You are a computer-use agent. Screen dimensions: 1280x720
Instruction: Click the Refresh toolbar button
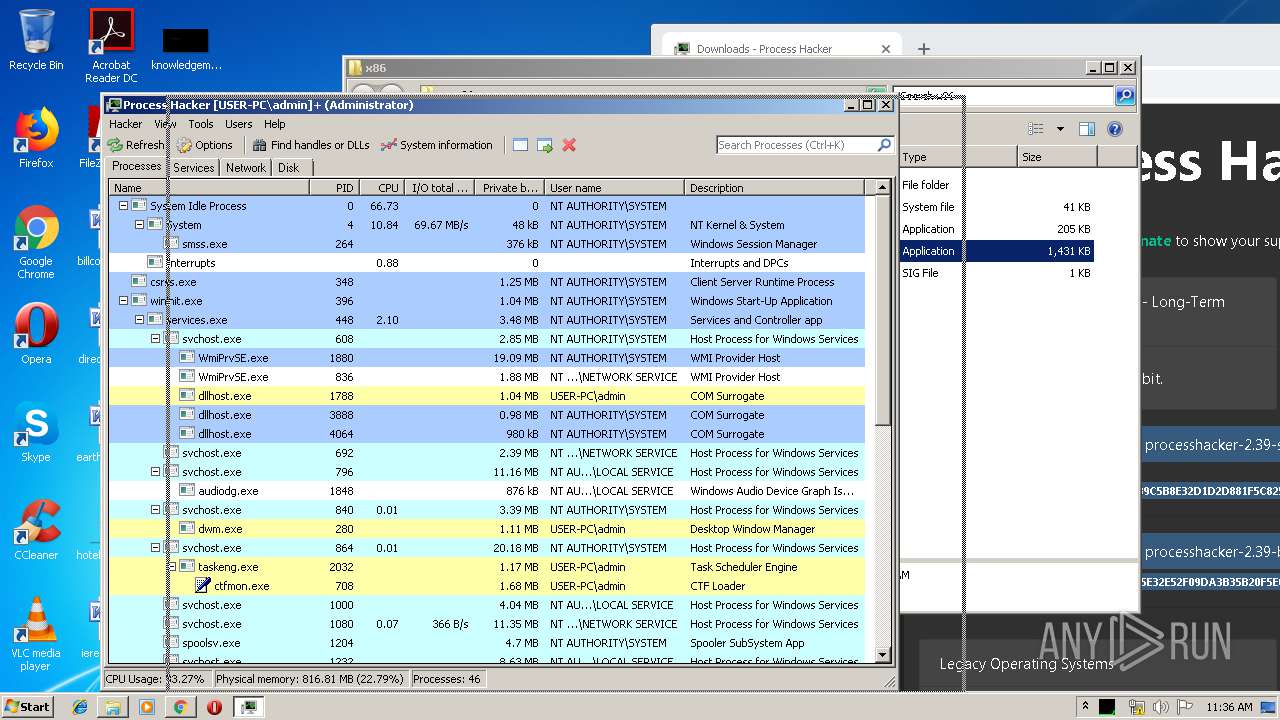pyautogui.click(x=135, y=145)
